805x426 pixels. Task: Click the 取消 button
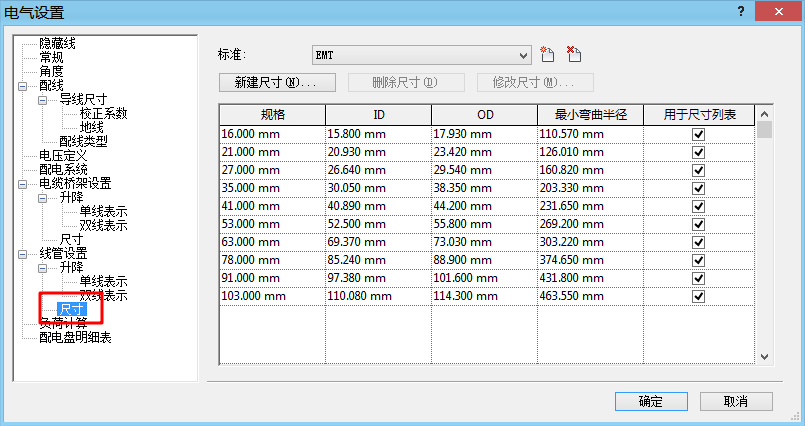736,401
